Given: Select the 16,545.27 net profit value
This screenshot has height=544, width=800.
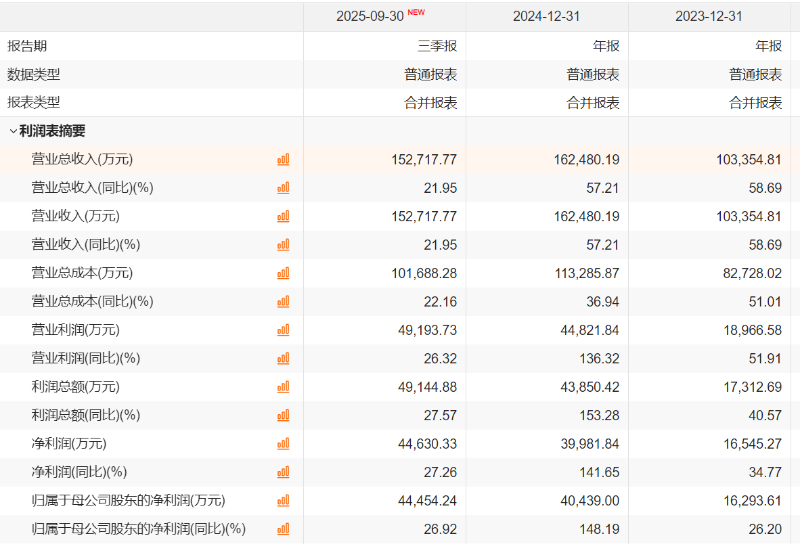Looking at the screenshot, I should pyautogui.click(x=753, y=444).
